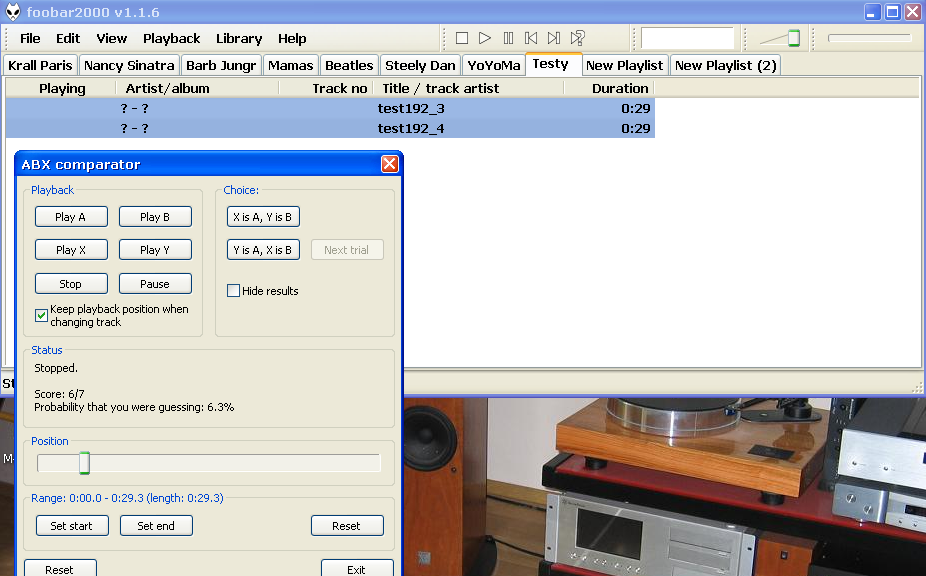The width and height of the screenshot is (926, 576).
Task: Click the Pause icon in main toolbar
Action: click(508, 38)
